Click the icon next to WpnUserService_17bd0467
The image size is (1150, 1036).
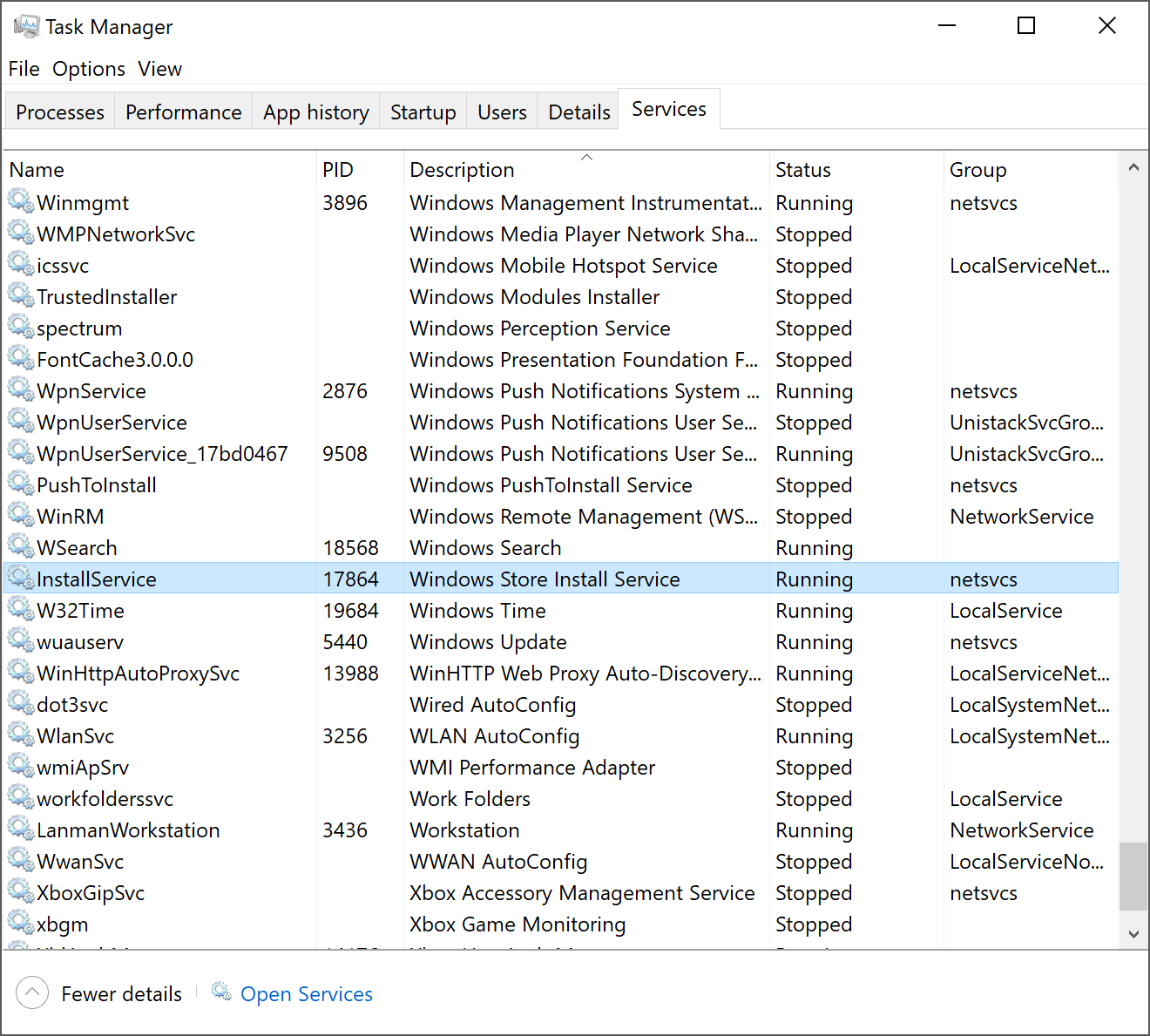click(21, 452)
